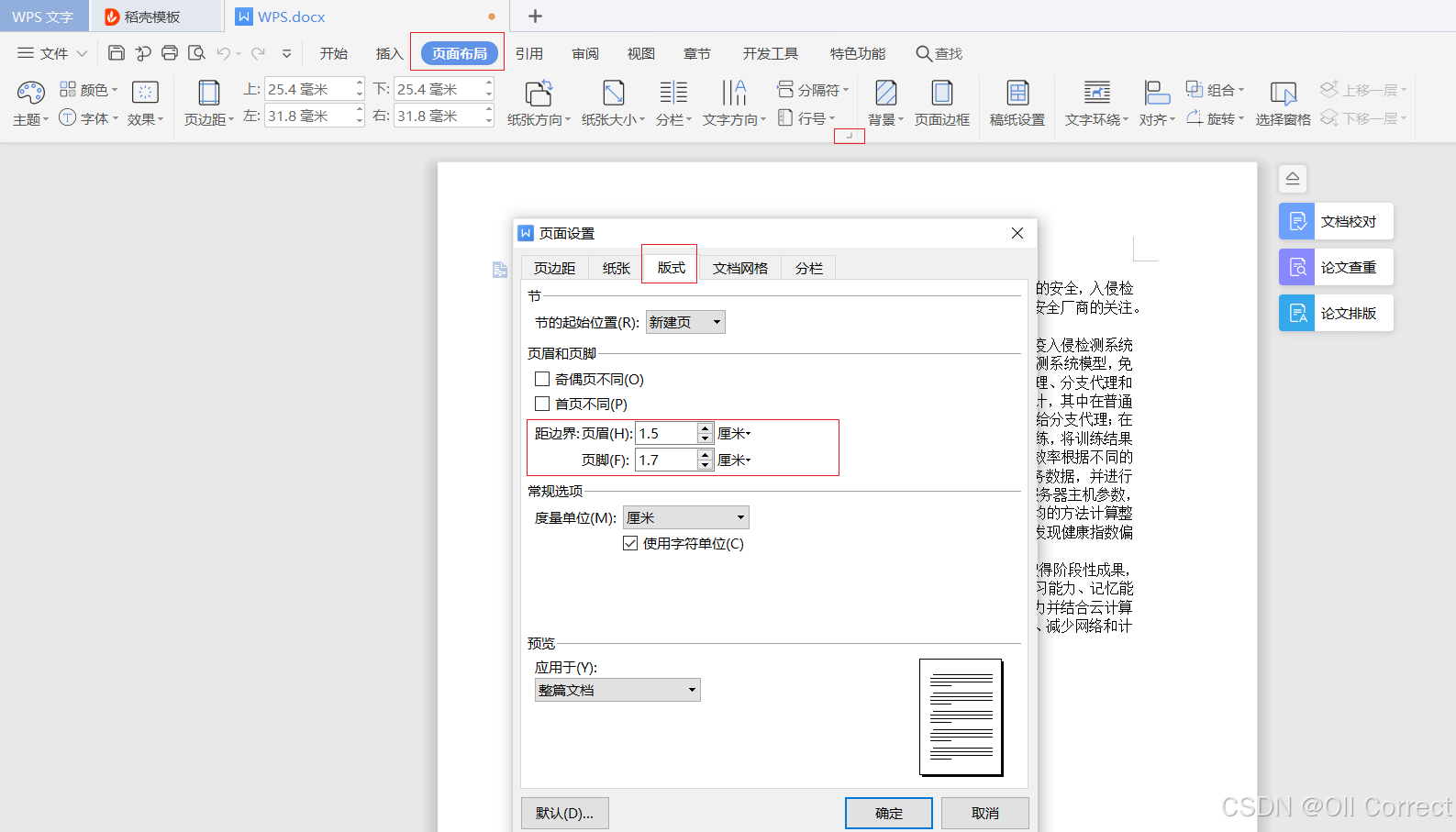Open a new tab with plus button
This screenshot has width=1456, height=832.
click(x=536, y=16)
